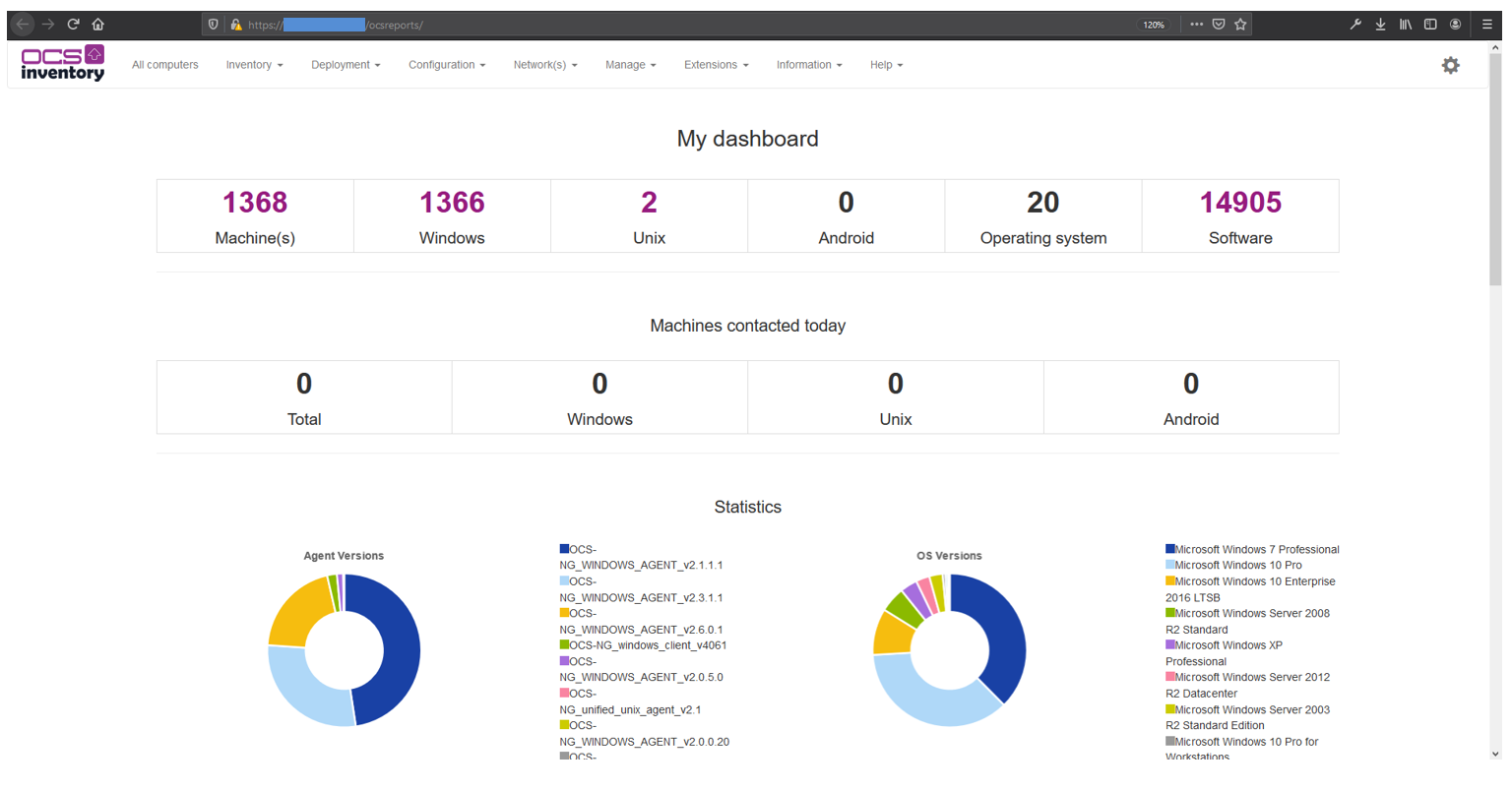Go back to the previous browser page

click(23, 24)
